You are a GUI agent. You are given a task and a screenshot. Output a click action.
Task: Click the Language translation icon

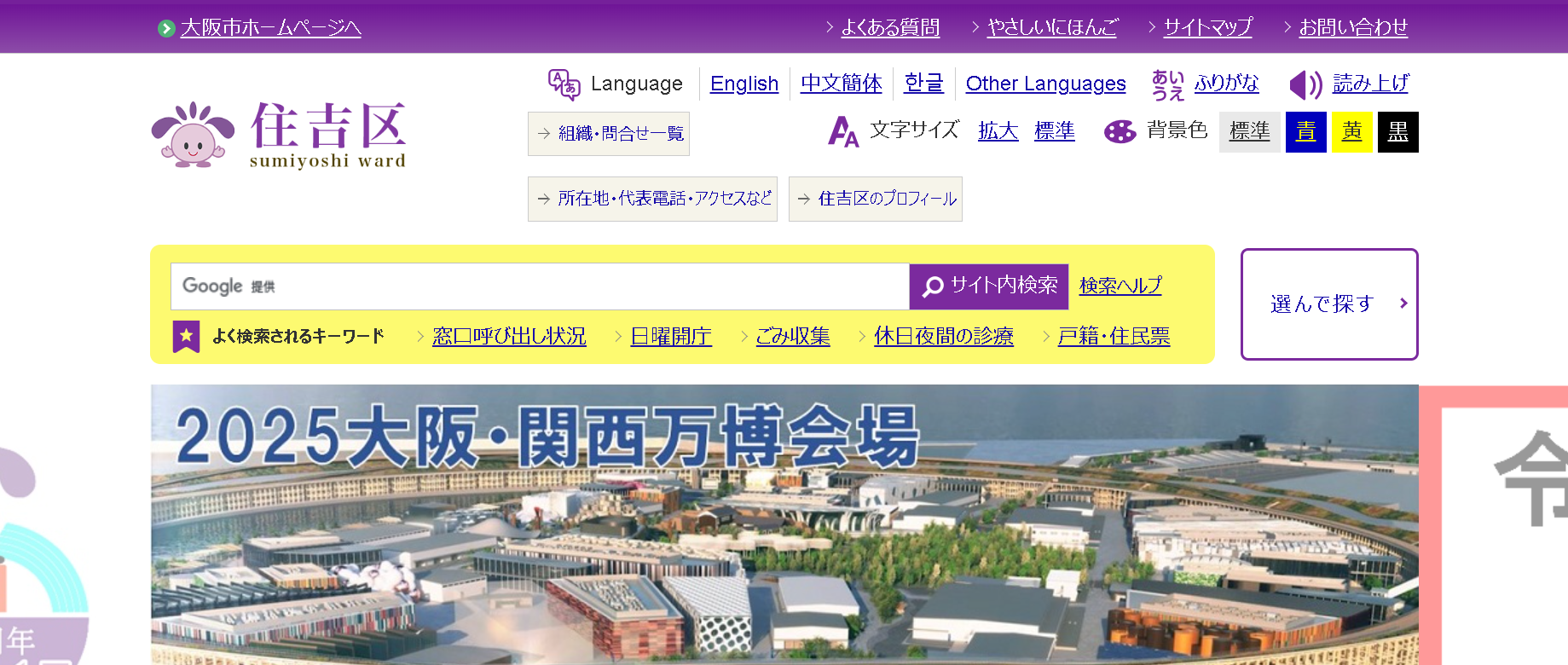(x=564, y=84)
